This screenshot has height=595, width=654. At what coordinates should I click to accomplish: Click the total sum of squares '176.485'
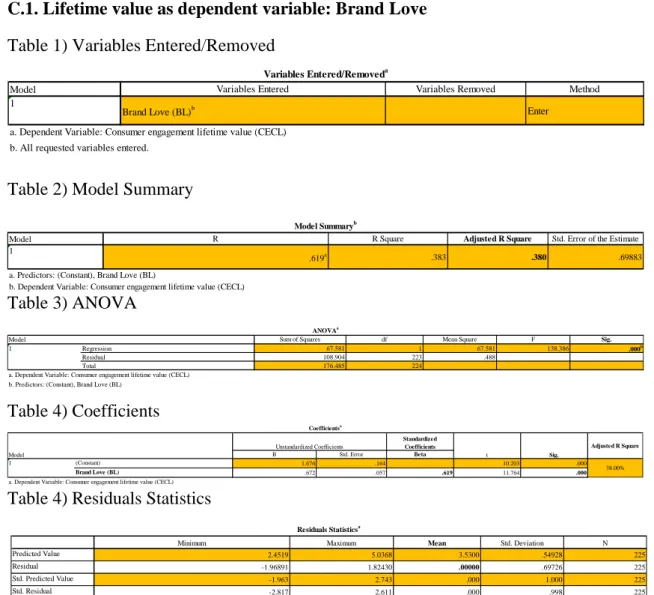tap(334, 366)
